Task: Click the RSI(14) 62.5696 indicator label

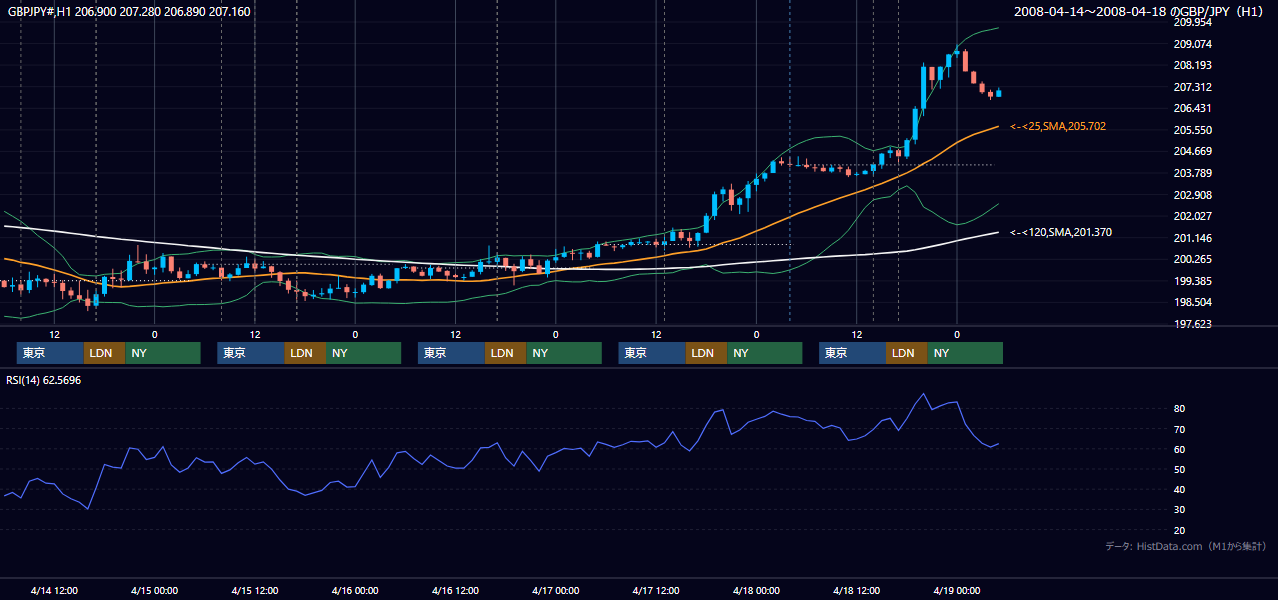Action: click(x=44, y=380)
